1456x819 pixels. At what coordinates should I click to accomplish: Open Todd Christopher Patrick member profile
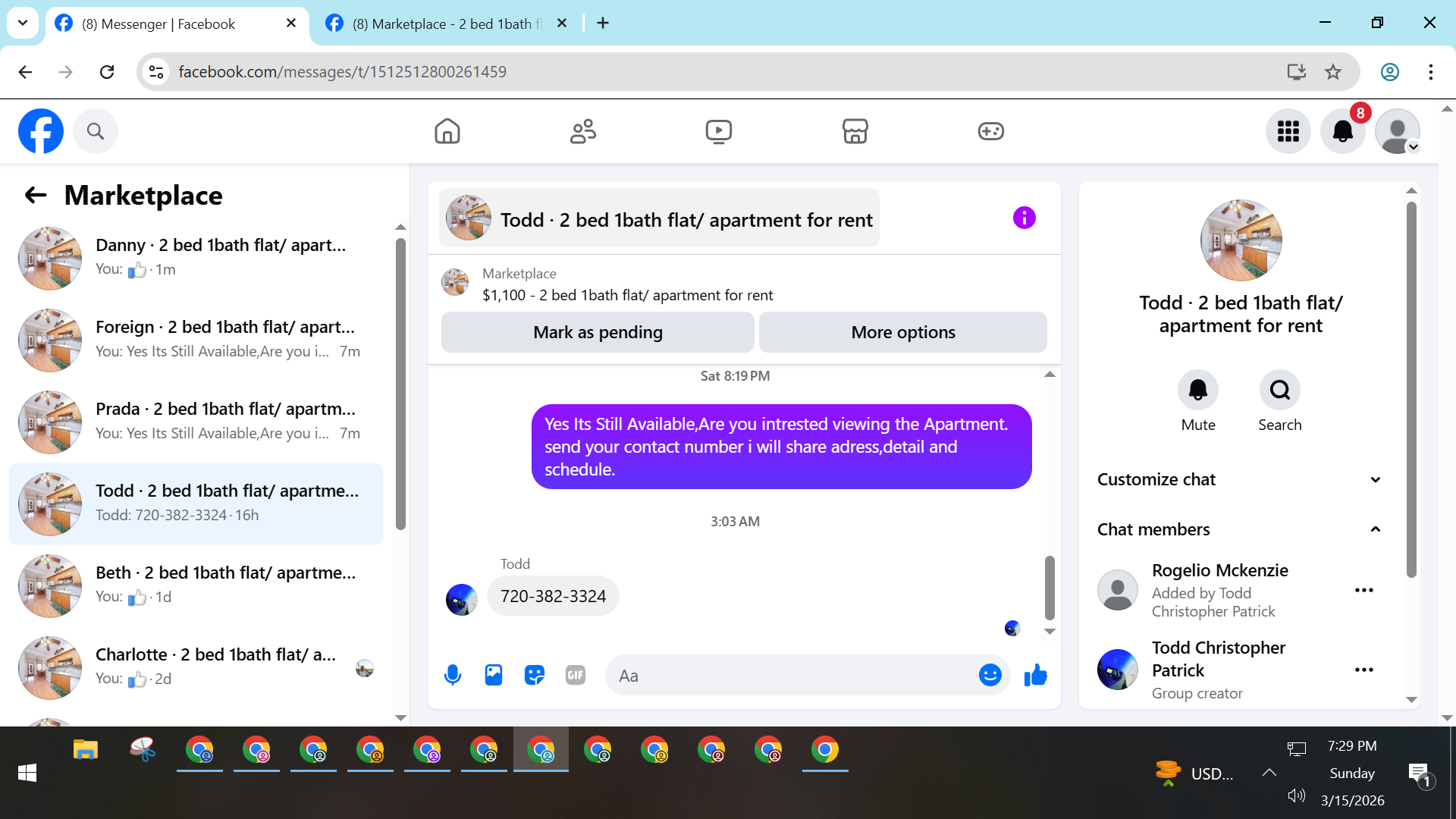point(1219,659)
